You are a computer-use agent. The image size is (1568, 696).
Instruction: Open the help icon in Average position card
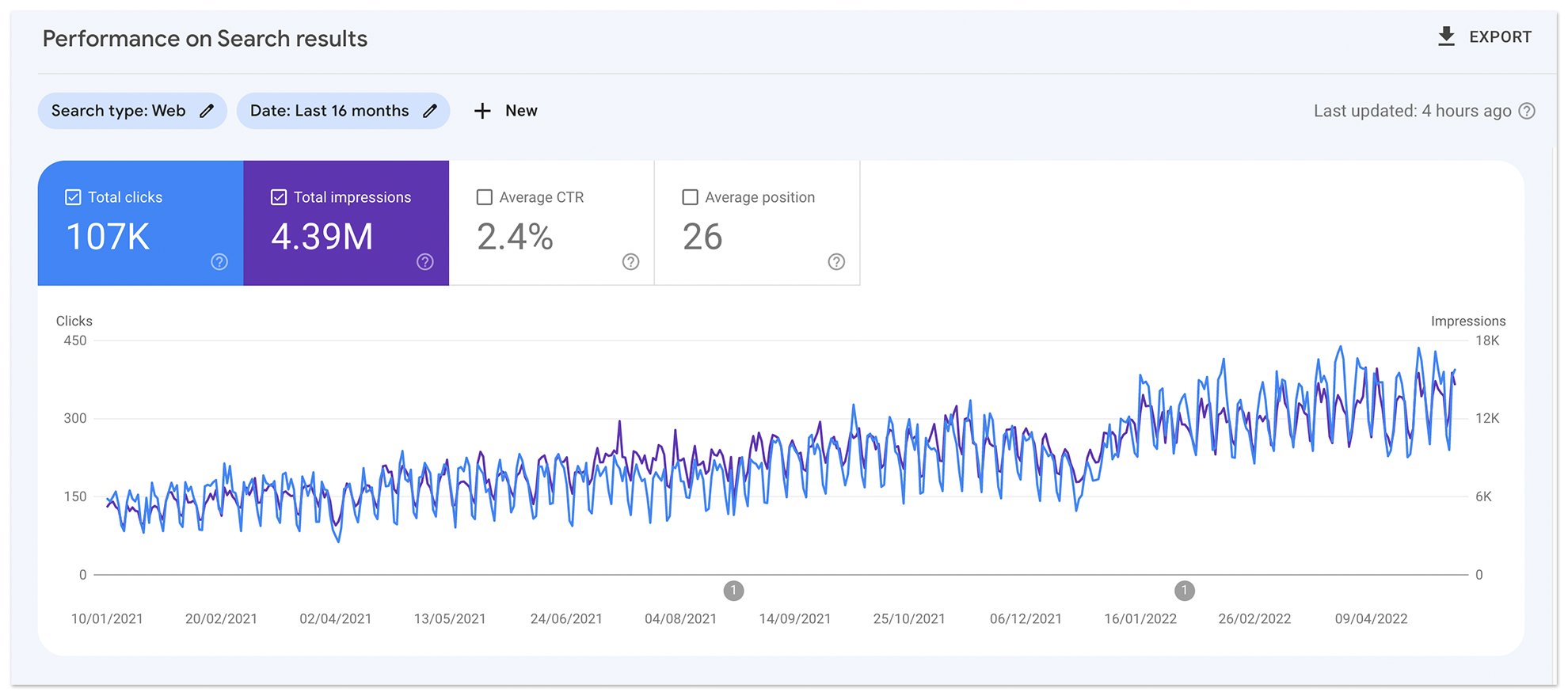[x=836, y=261]
